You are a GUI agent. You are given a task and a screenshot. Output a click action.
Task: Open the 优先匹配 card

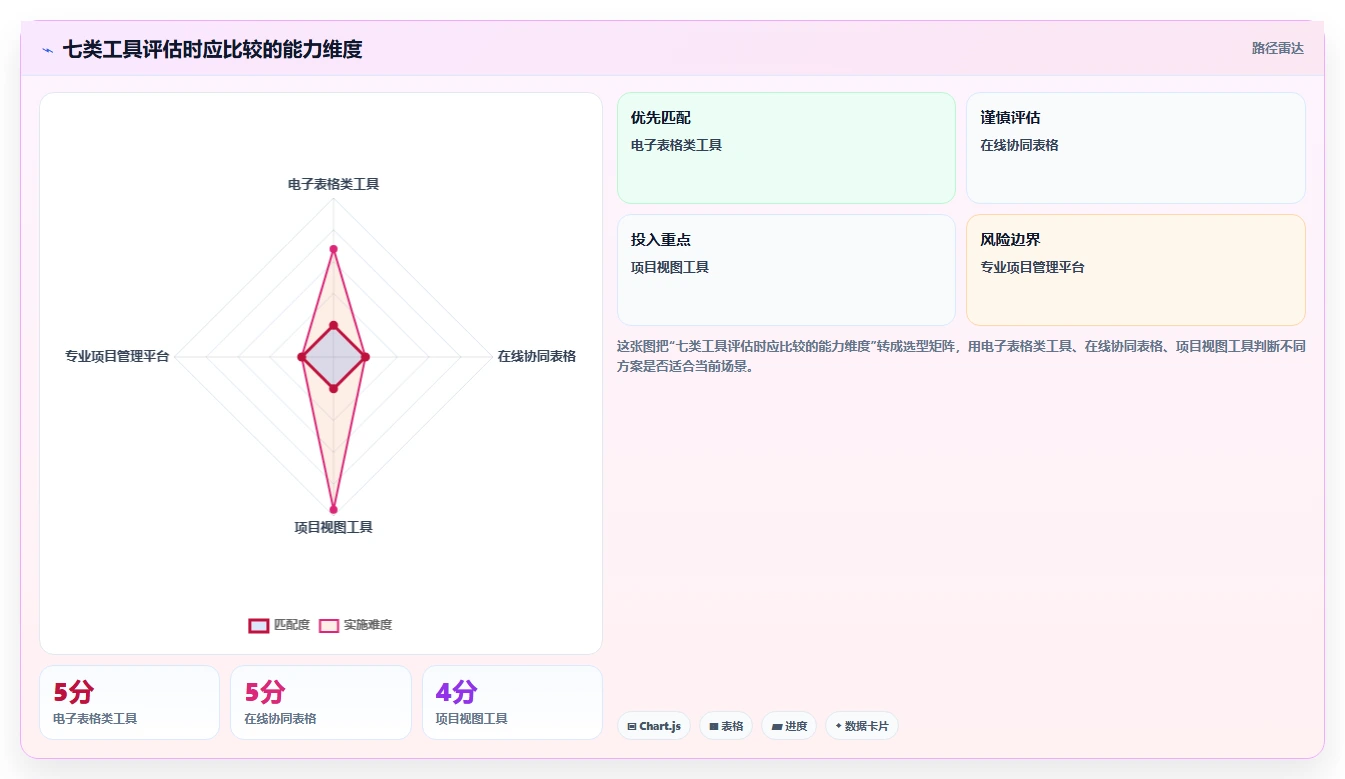786,148
